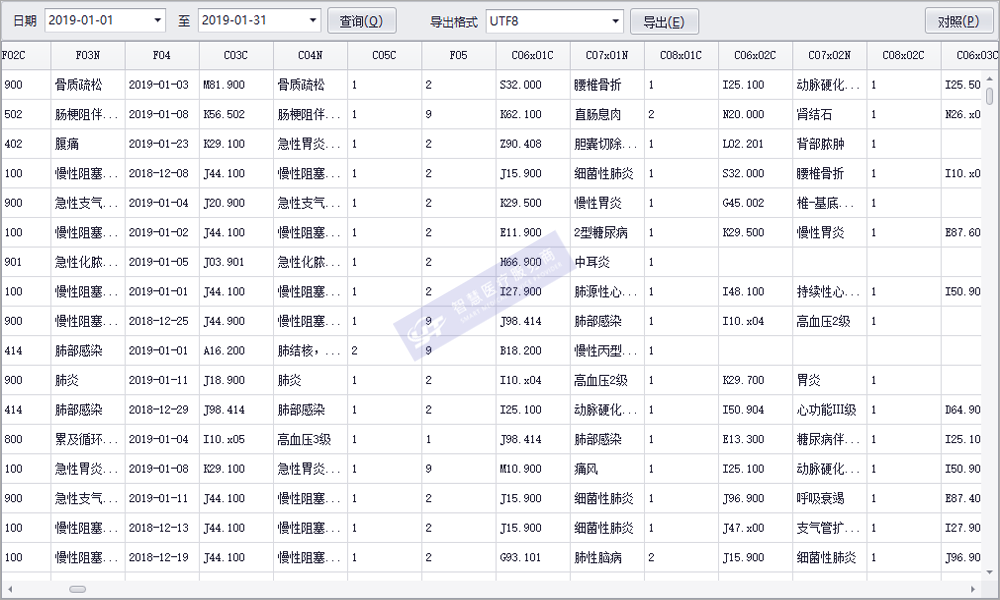The image size is (1000, 600).
Task: Click the horizontal scrollbar left arrow
Action: pos(10,588)
